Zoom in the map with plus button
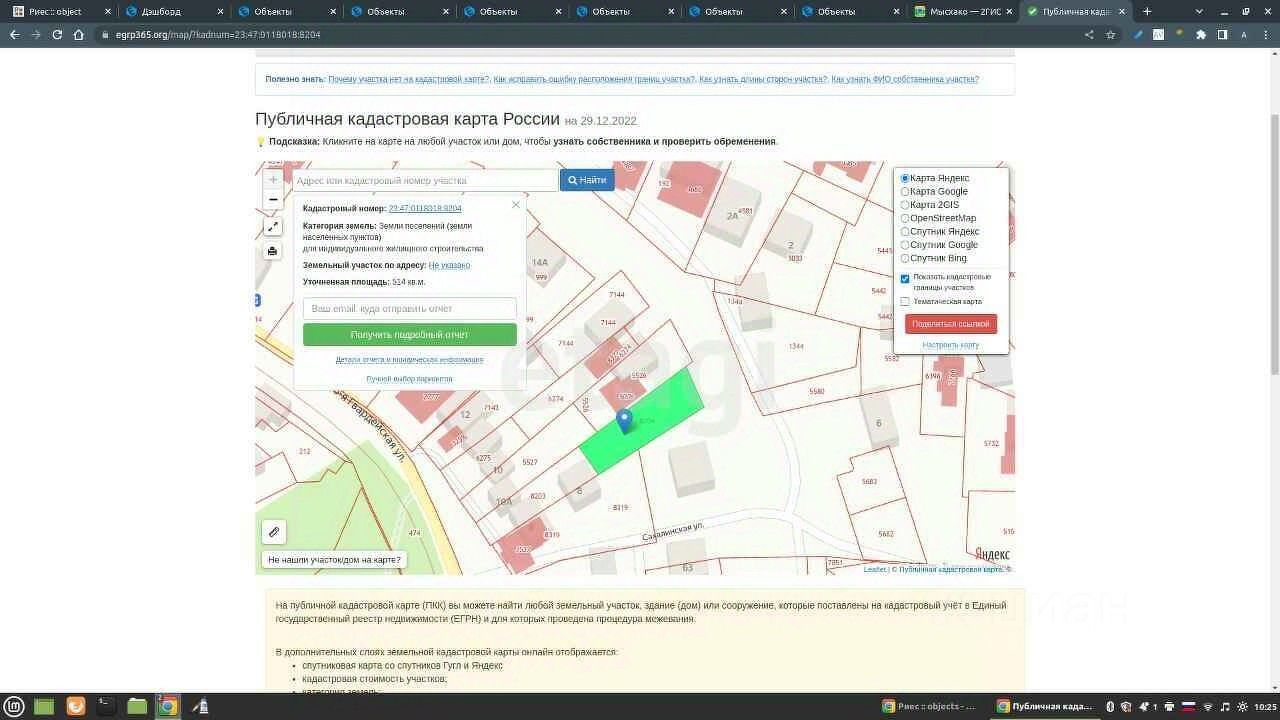Viewport: 1280px width, 720px height. (273, 180)
